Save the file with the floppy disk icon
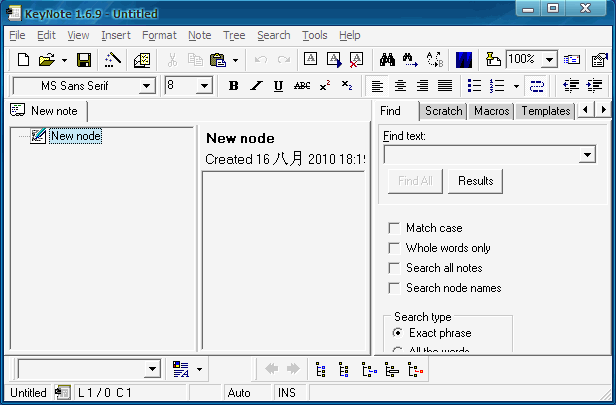 point(84,60)
